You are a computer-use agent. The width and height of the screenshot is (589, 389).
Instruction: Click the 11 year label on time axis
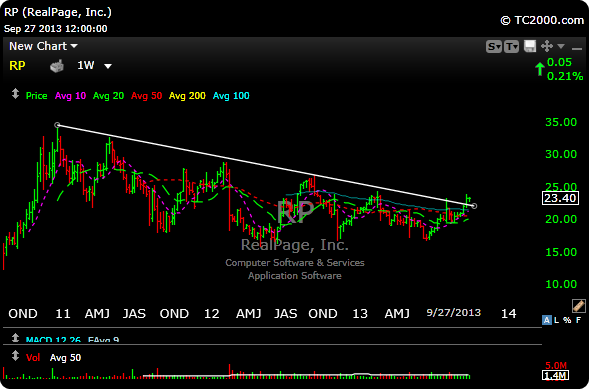tap(62, 313)
